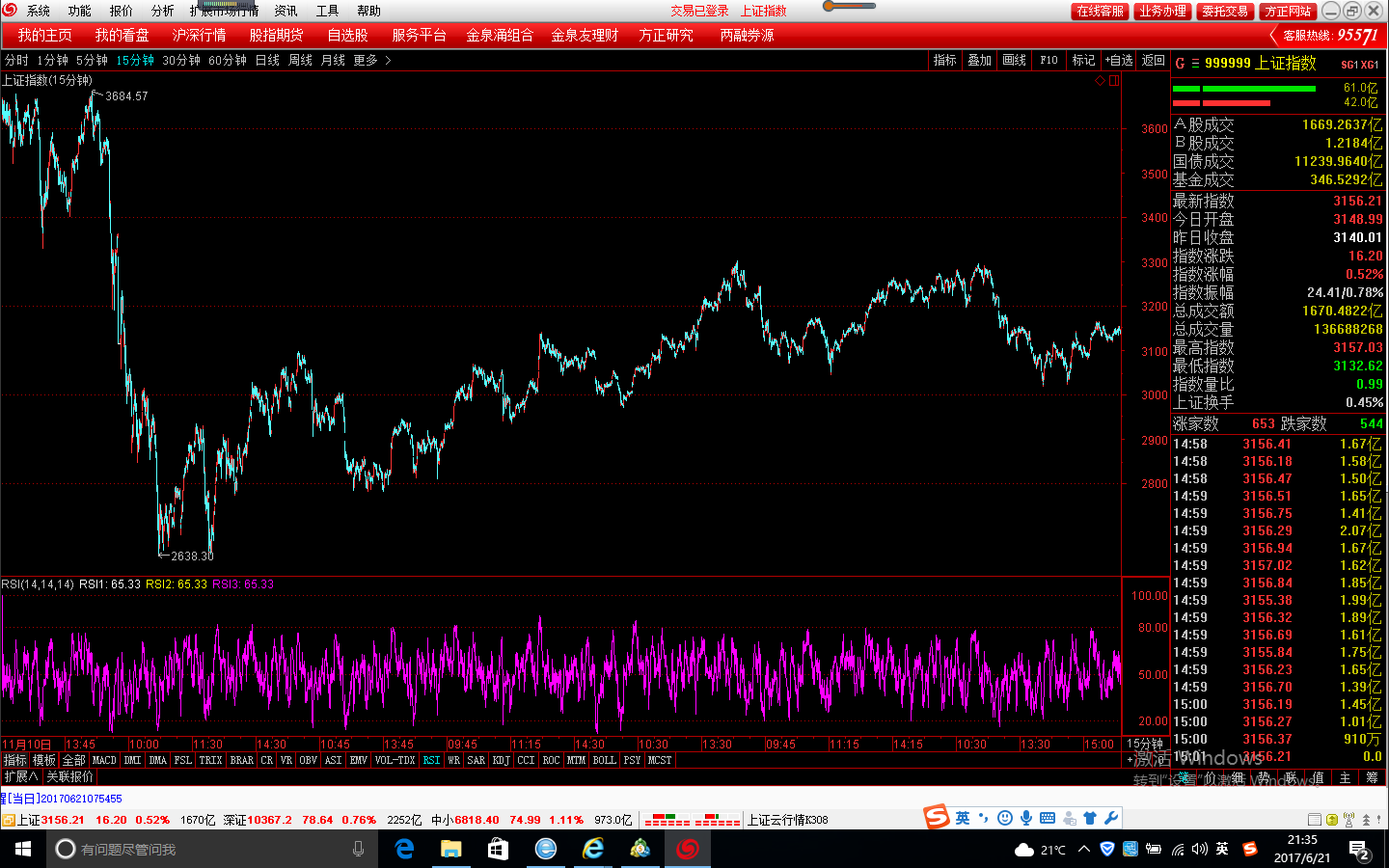The height and width of the screenshot is (868, 1389).
Task: Open the 工具 menu
Action: point(328,11)
